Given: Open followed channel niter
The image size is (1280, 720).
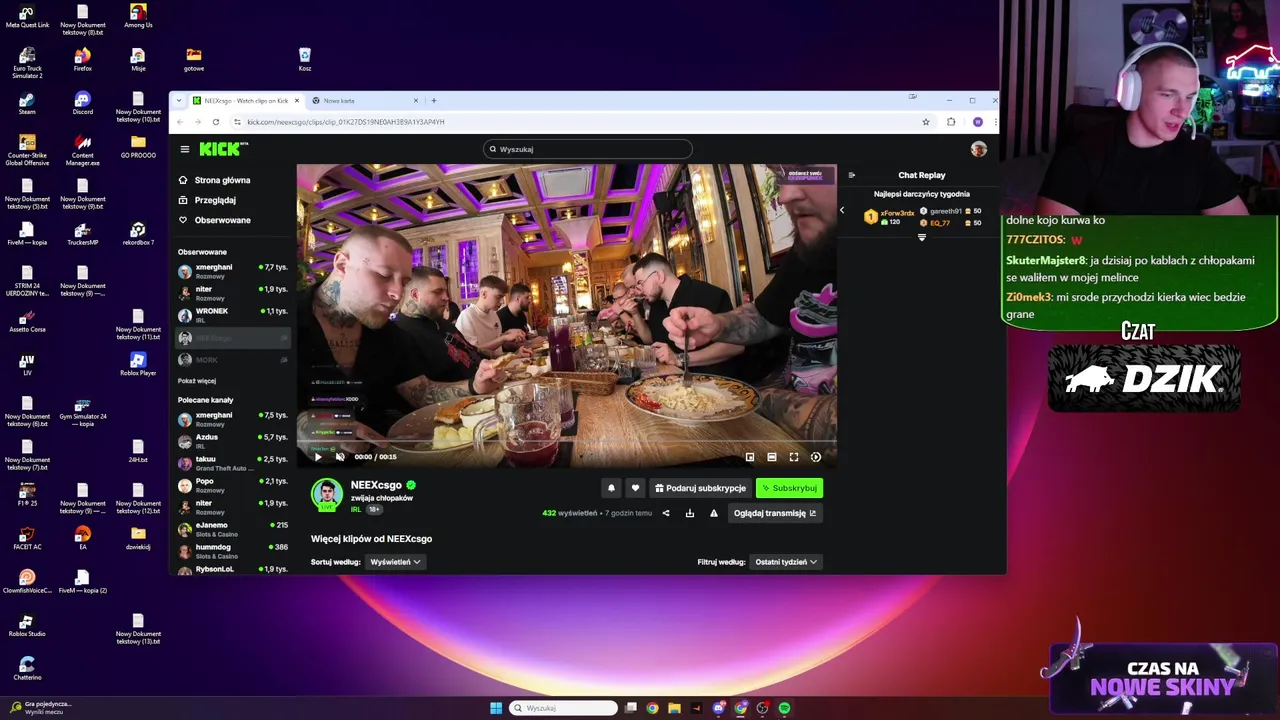Looking at the screenshot, I should tap(232, 293).
